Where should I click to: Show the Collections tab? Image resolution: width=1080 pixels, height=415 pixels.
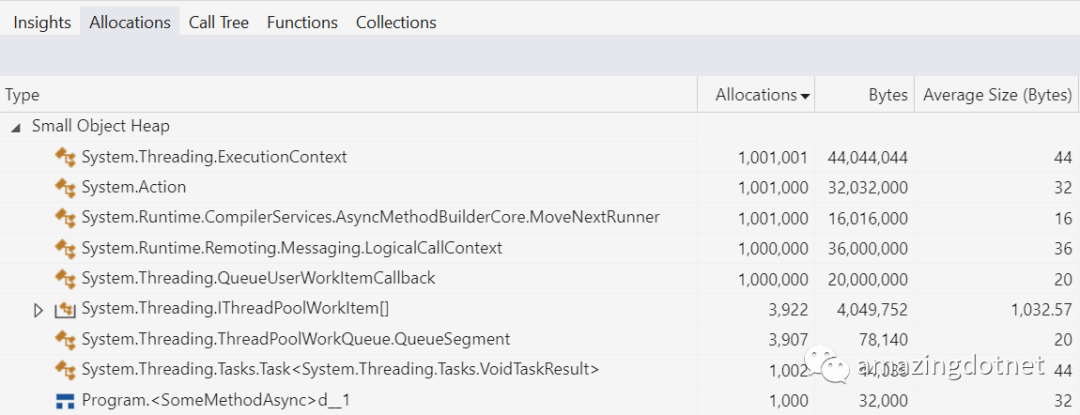tap(396, 22)
